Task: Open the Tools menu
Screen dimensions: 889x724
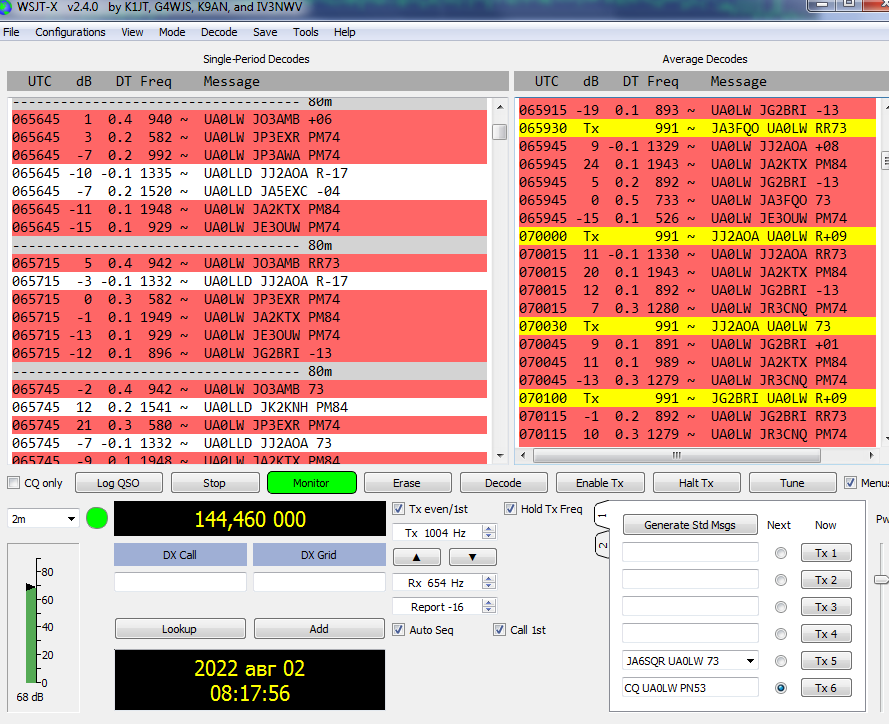Action: (306, 32)
